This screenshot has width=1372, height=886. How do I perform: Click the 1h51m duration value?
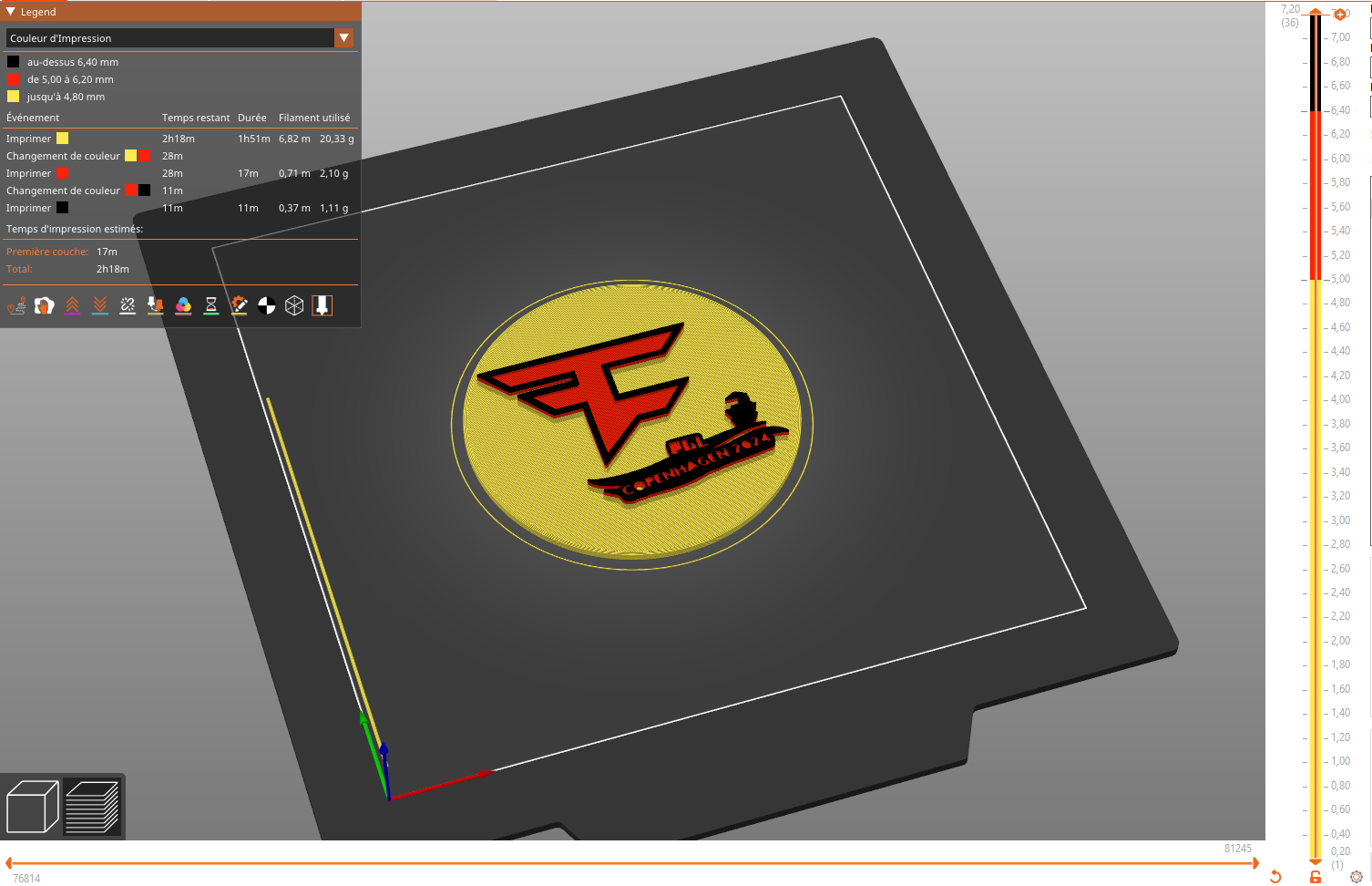[254, 139]
